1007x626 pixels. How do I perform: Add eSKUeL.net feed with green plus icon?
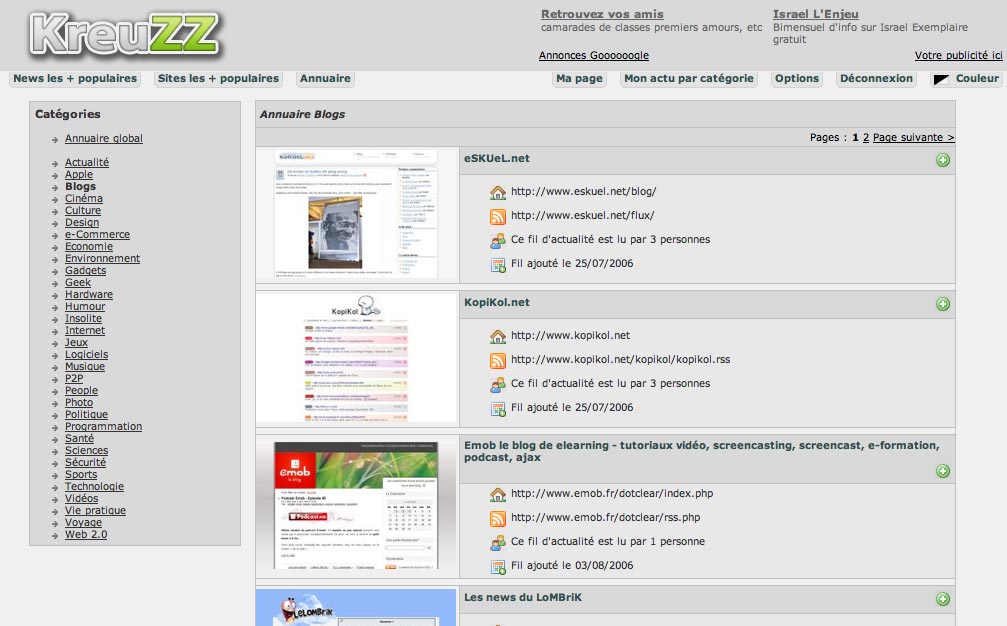[x=942, y=160]
